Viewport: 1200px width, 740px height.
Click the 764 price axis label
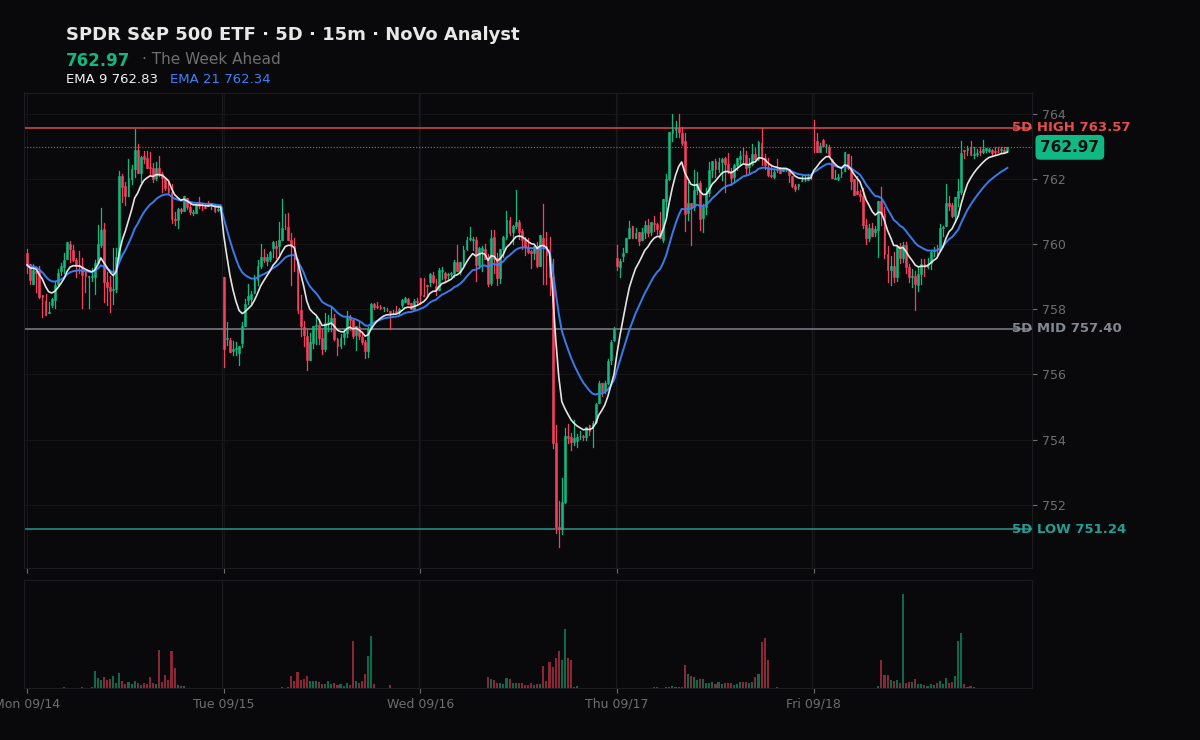tap(1054, 115)
